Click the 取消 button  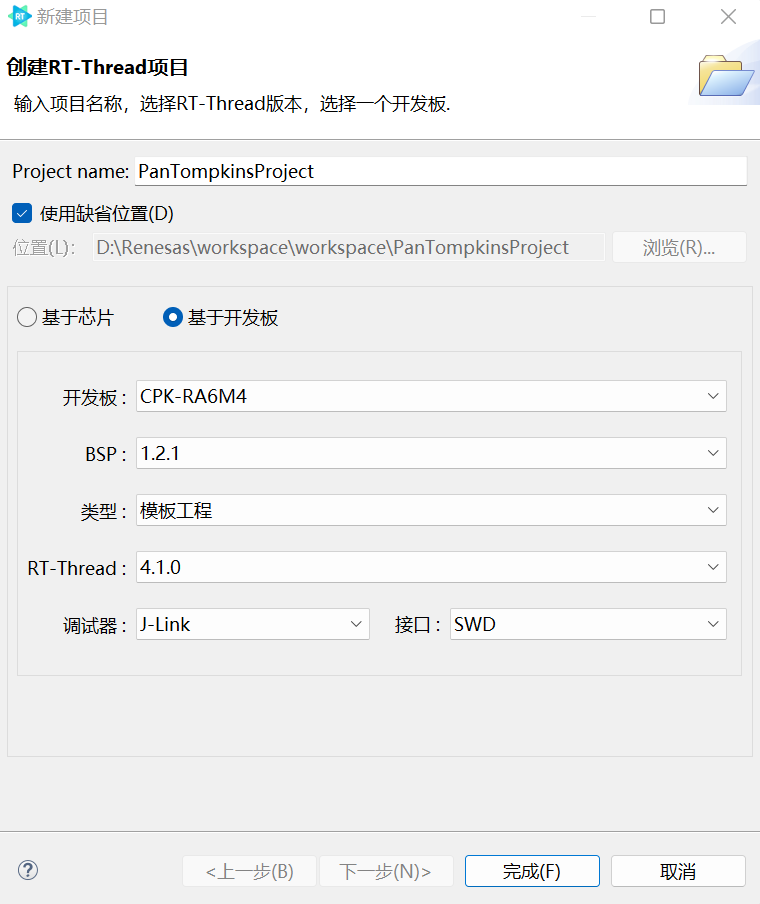click(x=678, y=871)
